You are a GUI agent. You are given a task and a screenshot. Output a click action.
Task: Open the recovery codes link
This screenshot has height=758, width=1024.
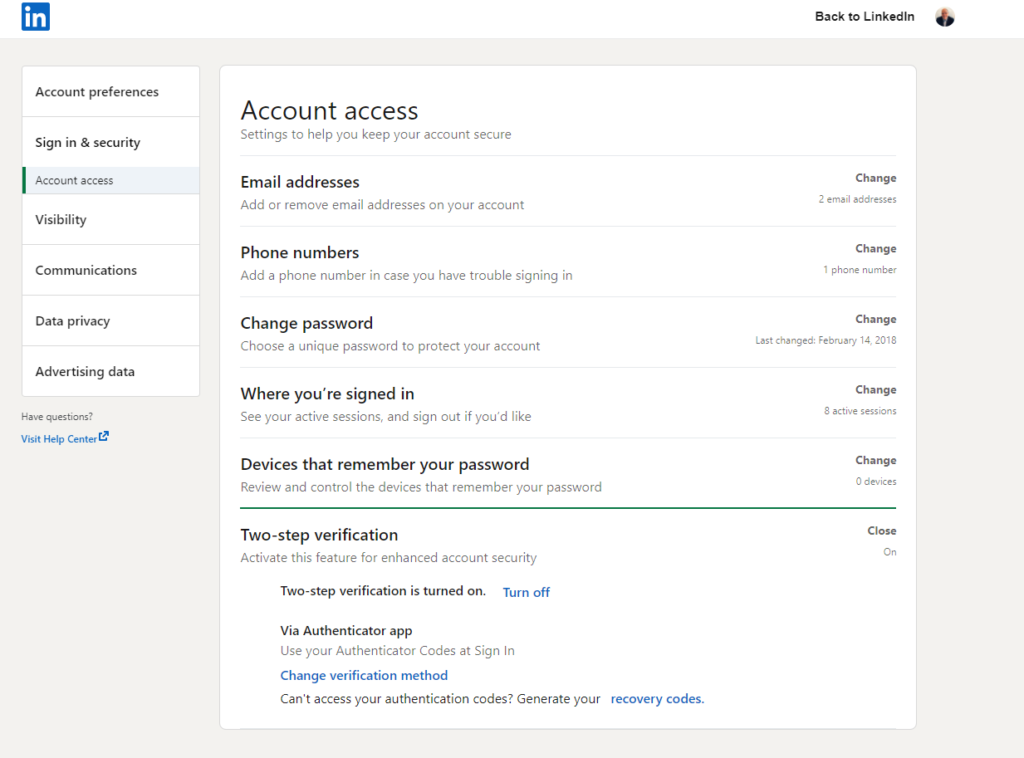tap(657, 699)
